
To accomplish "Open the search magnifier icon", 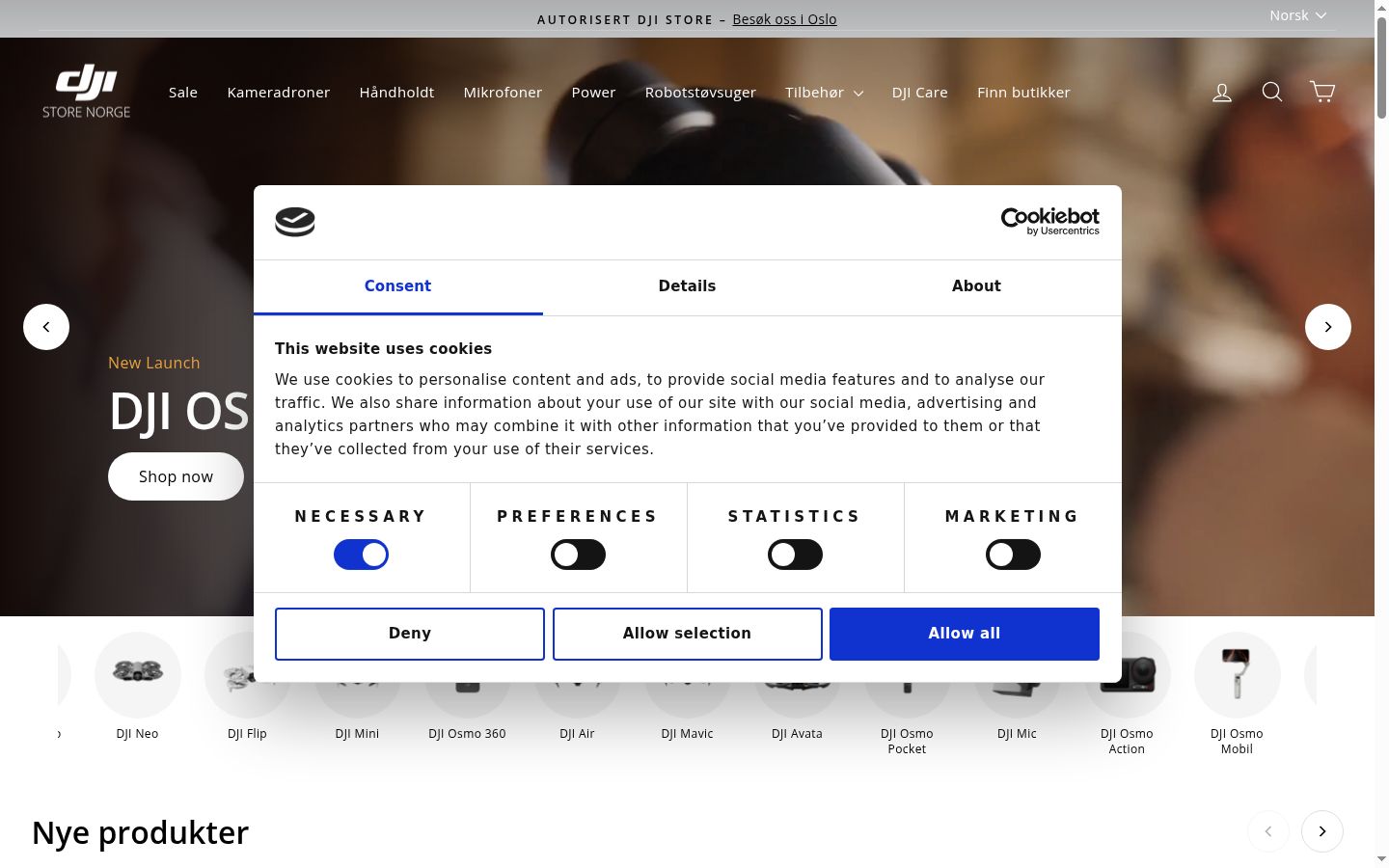I will coord(1272,93).
